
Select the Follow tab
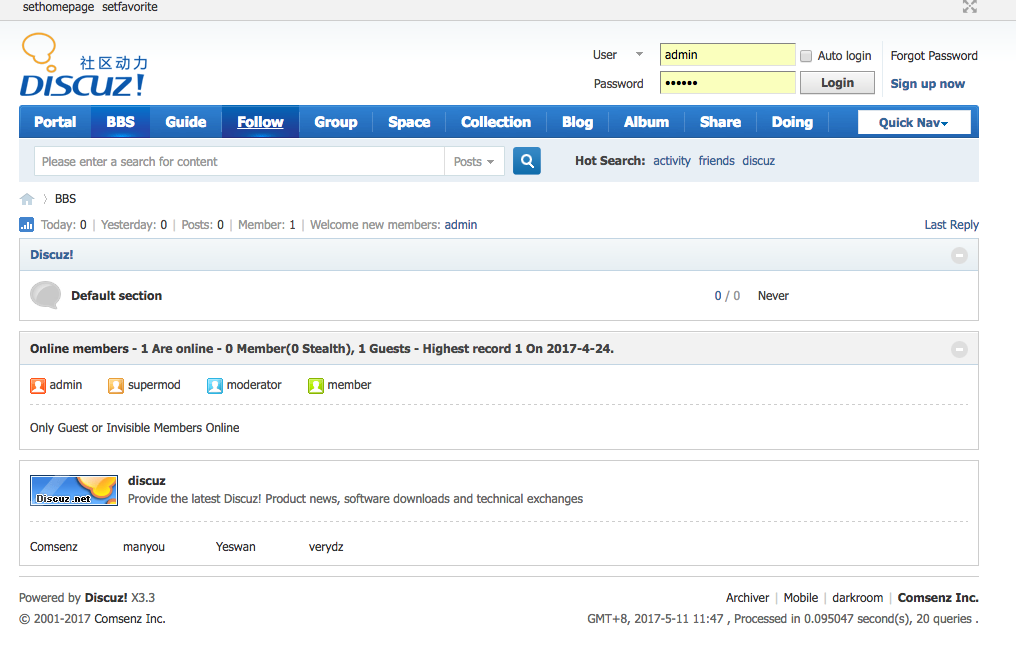260,122
